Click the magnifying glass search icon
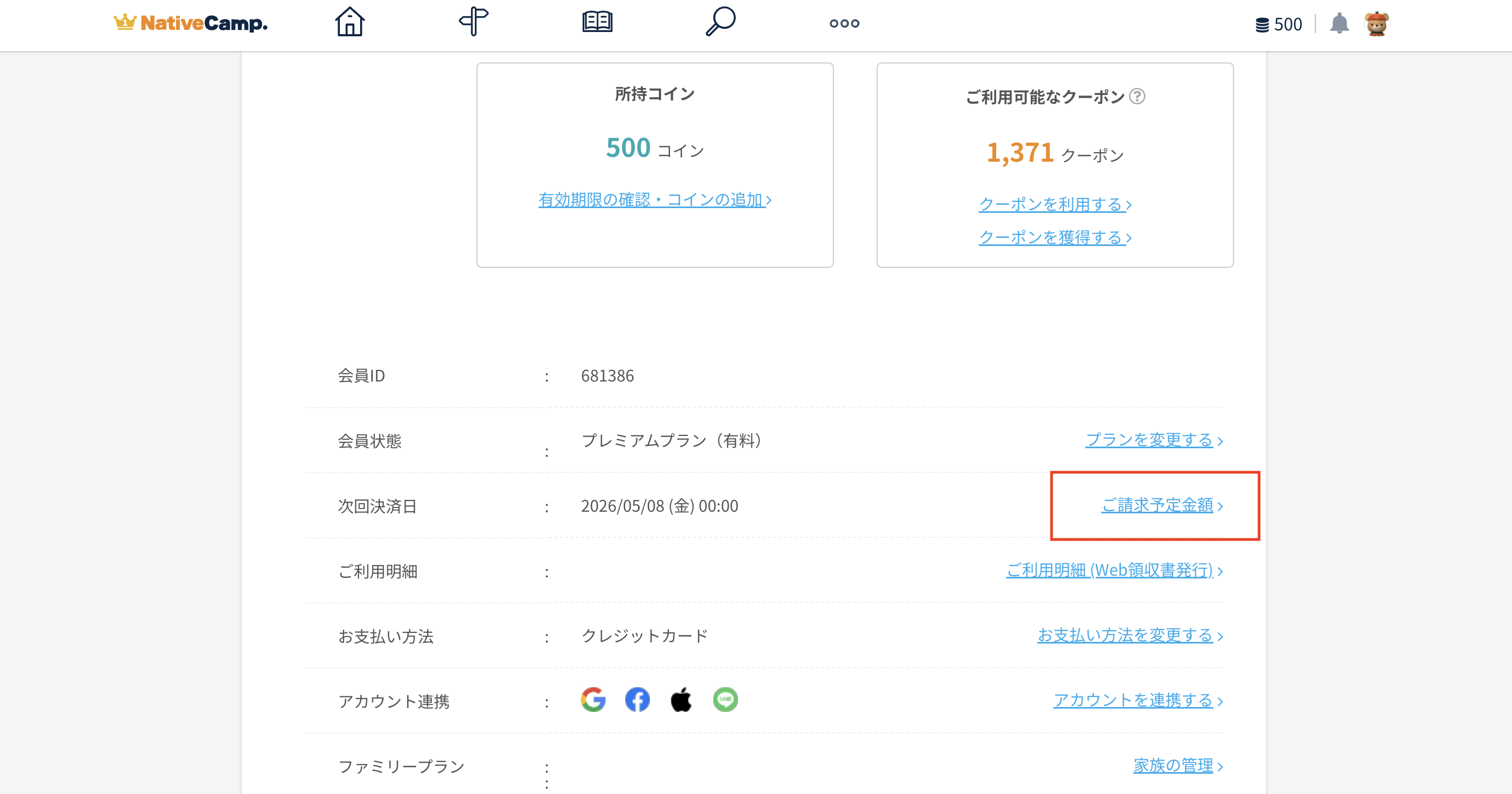 (x=720, y=22)
